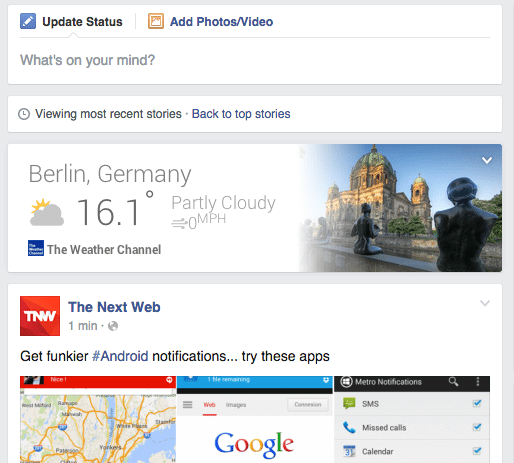This screenshot has width=514, height=463.
Task: Open The Weather Channel link
Action: [x=104, y=249]
